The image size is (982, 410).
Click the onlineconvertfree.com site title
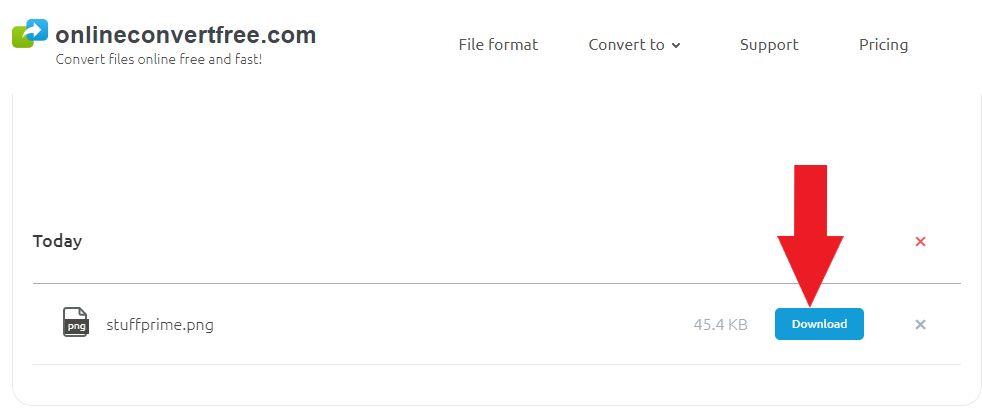tap(186, 35)
